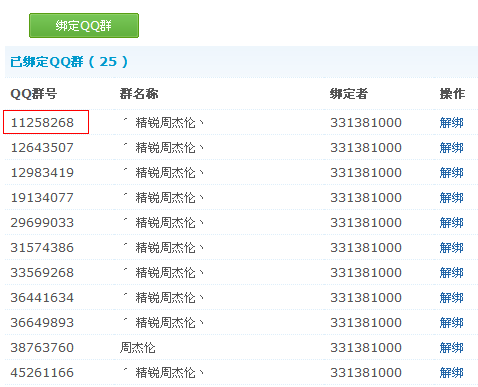This screenshot has width=478, height=387.
Task: Select QQ group number 45261166
Action: pos(42,373)
